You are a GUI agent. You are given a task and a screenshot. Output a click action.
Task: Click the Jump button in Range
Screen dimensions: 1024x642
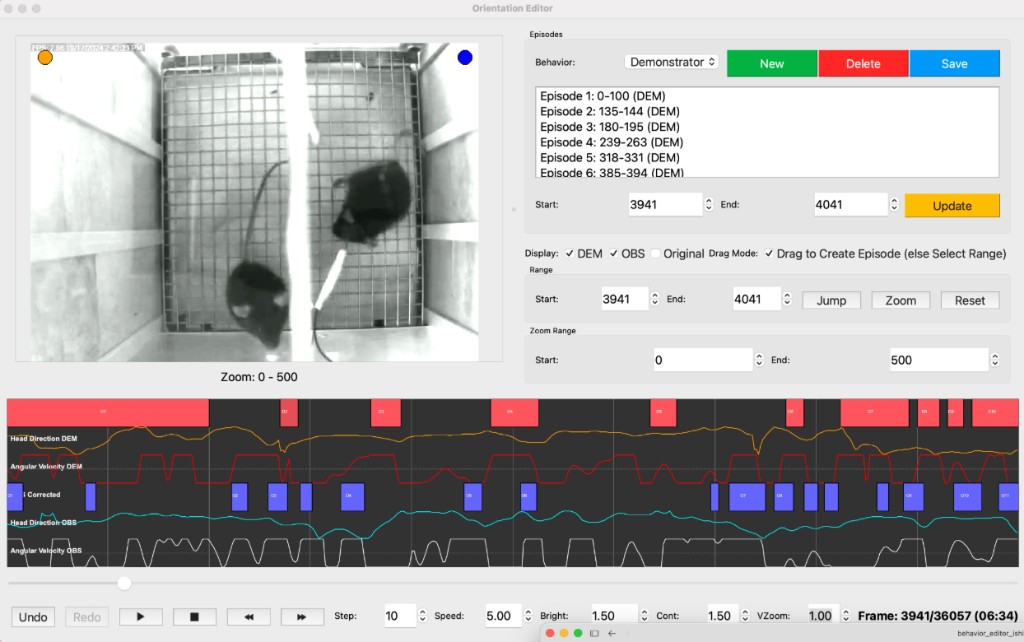click(831, 300)
